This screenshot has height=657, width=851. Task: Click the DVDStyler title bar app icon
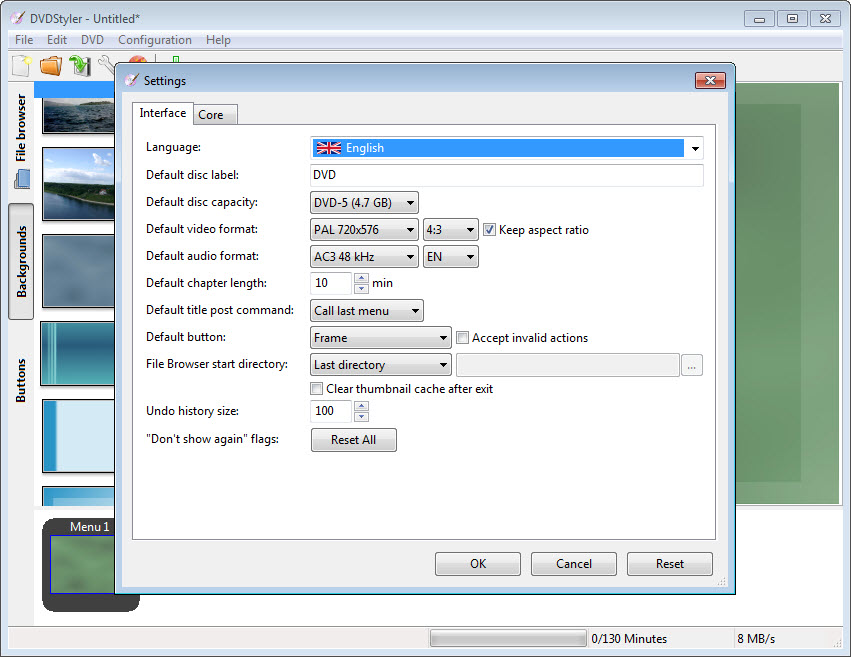pos(17,18)
